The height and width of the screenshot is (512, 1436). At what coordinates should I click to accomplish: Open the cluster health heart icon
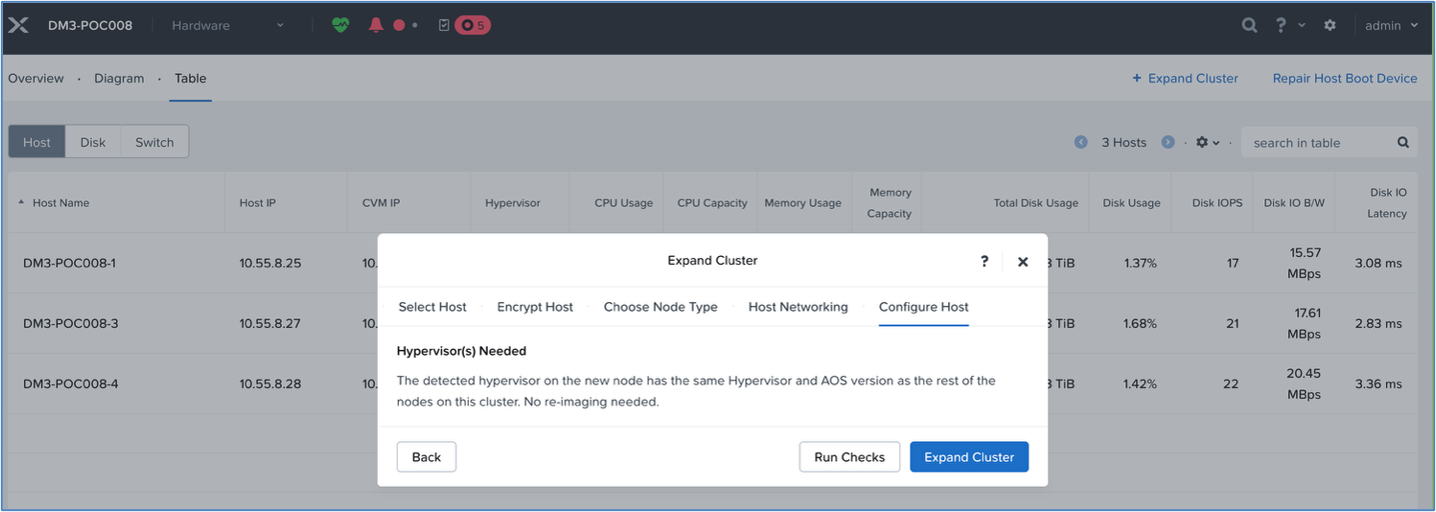click(341, 25)
